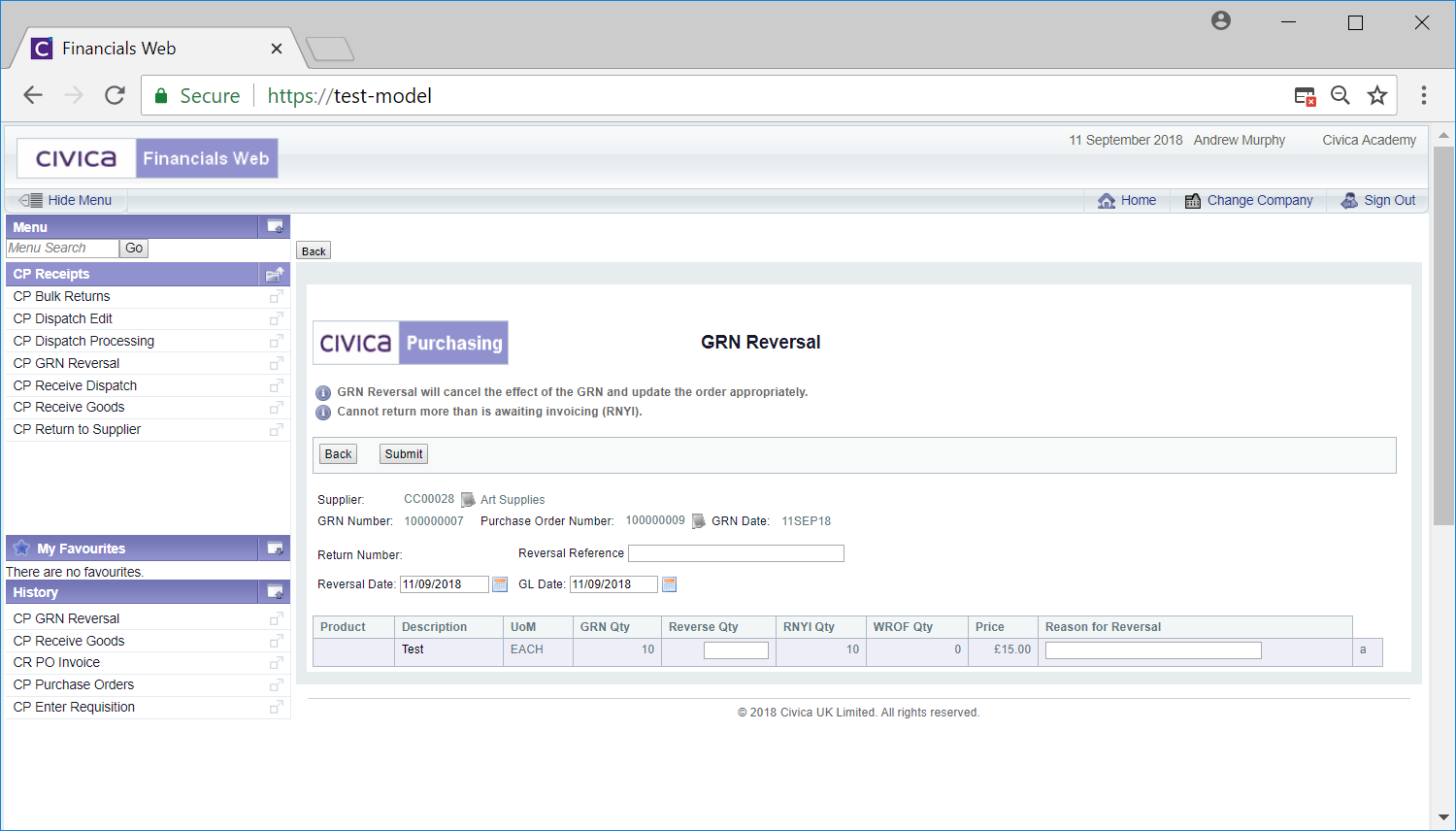Screen dimensions: 1456x831
Task: Go up from the CP Receipts folder icon
Action: pos(276,274)
